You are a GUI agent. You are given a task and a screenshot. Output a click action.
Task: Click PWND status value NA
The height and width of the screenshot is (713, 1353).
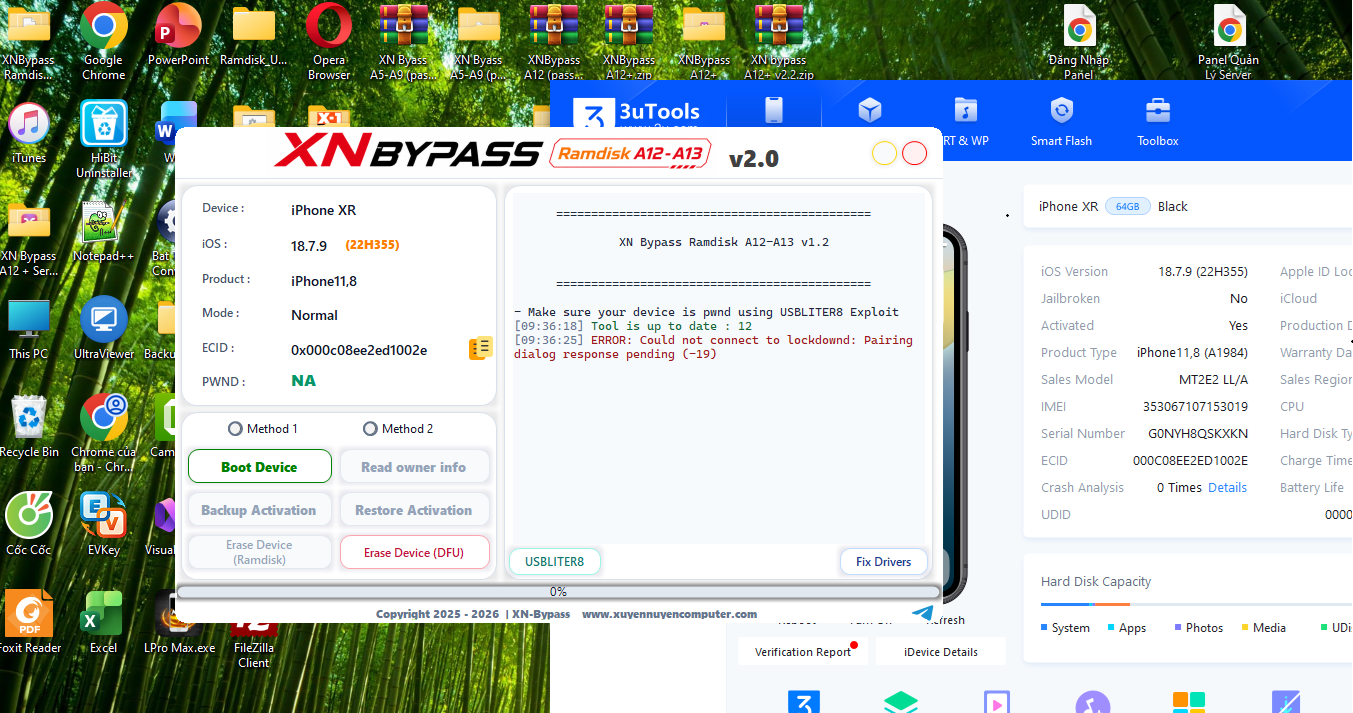point(303,380)
